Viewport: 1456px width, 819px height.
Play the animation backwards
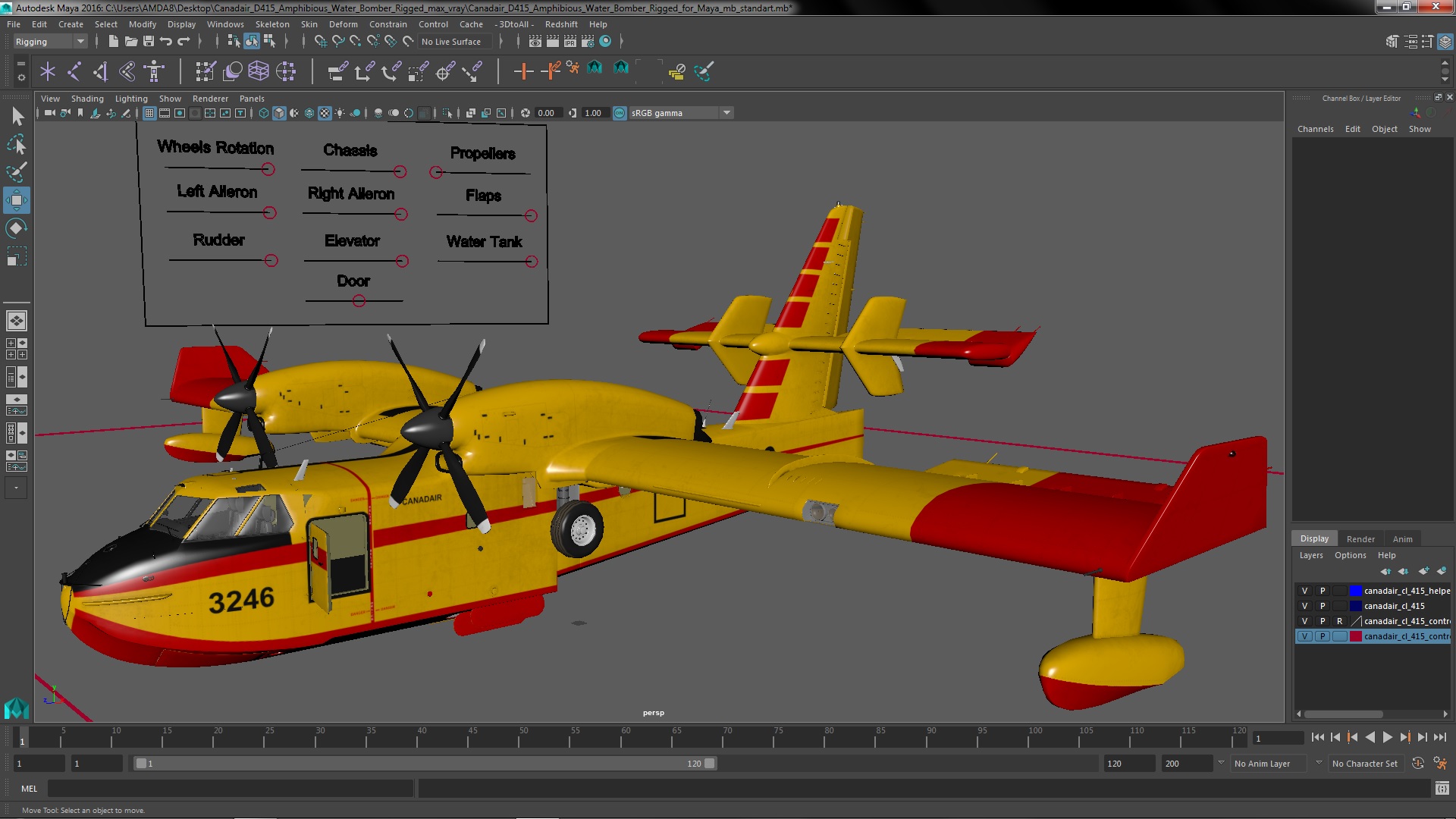[1370, 737]
